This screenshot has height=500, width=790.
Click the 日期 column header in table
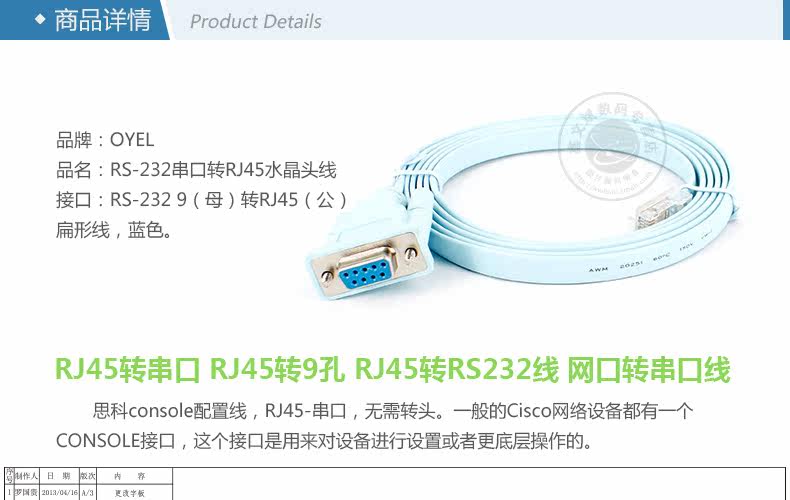pos(59,476)
